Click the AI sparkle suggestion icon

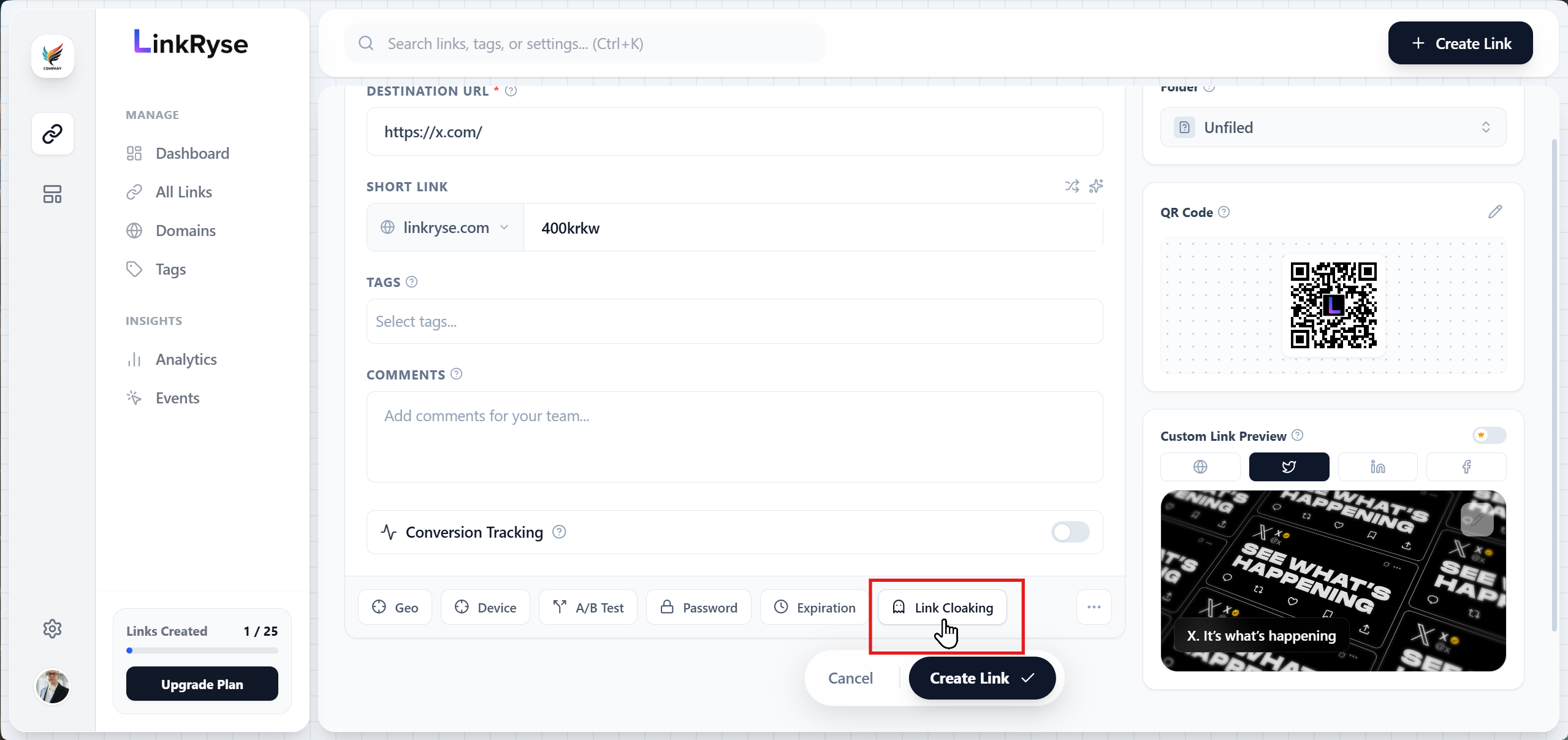point(1096,186)
